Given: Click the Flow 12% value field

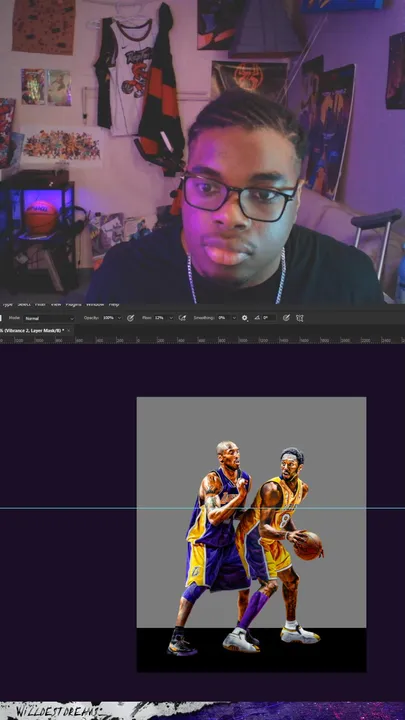Looking at the screenshot, I should [160, 318].
